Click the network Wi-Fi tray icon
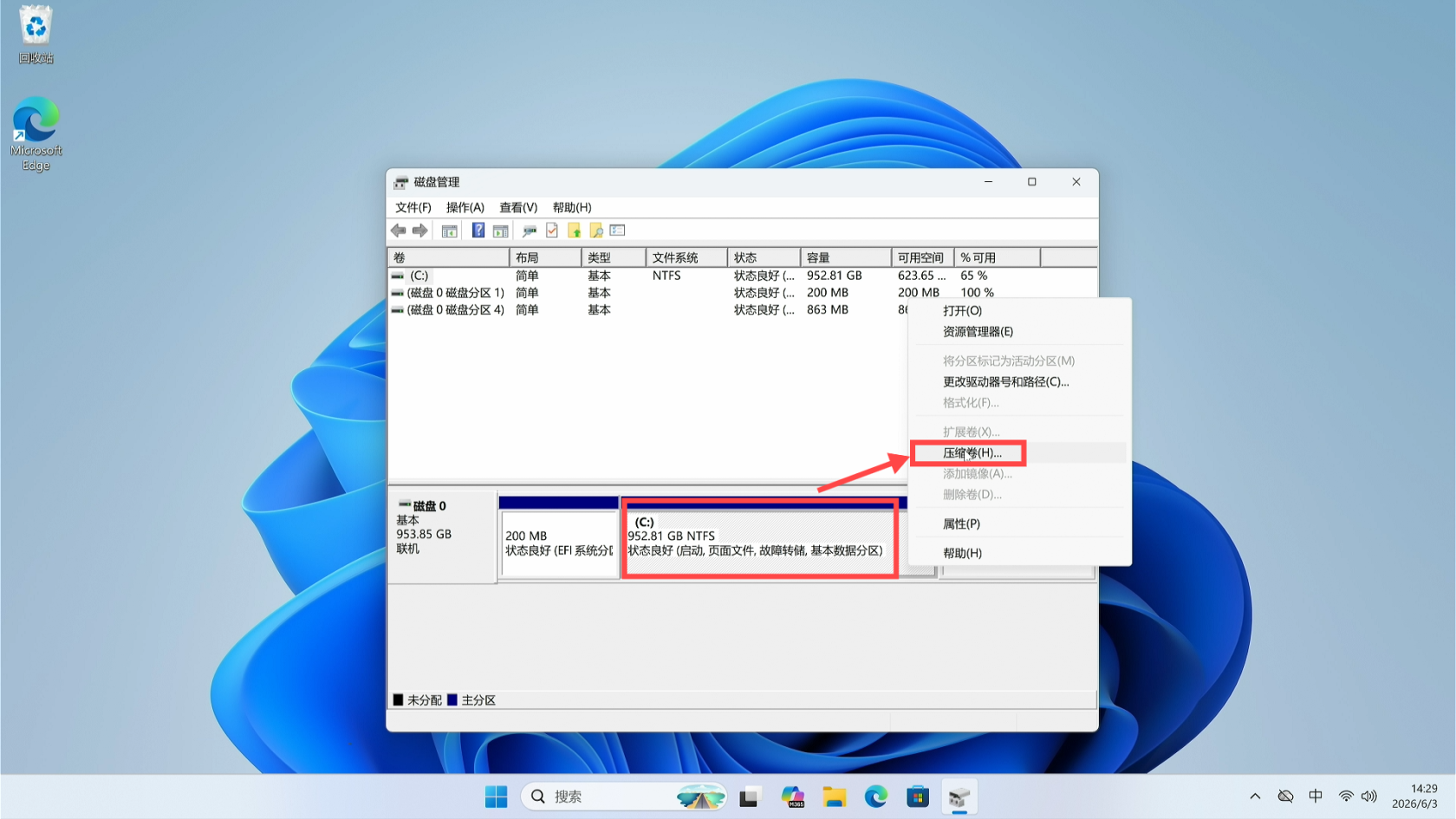Screen dimensions: 1456x819 click(1346, 796)
